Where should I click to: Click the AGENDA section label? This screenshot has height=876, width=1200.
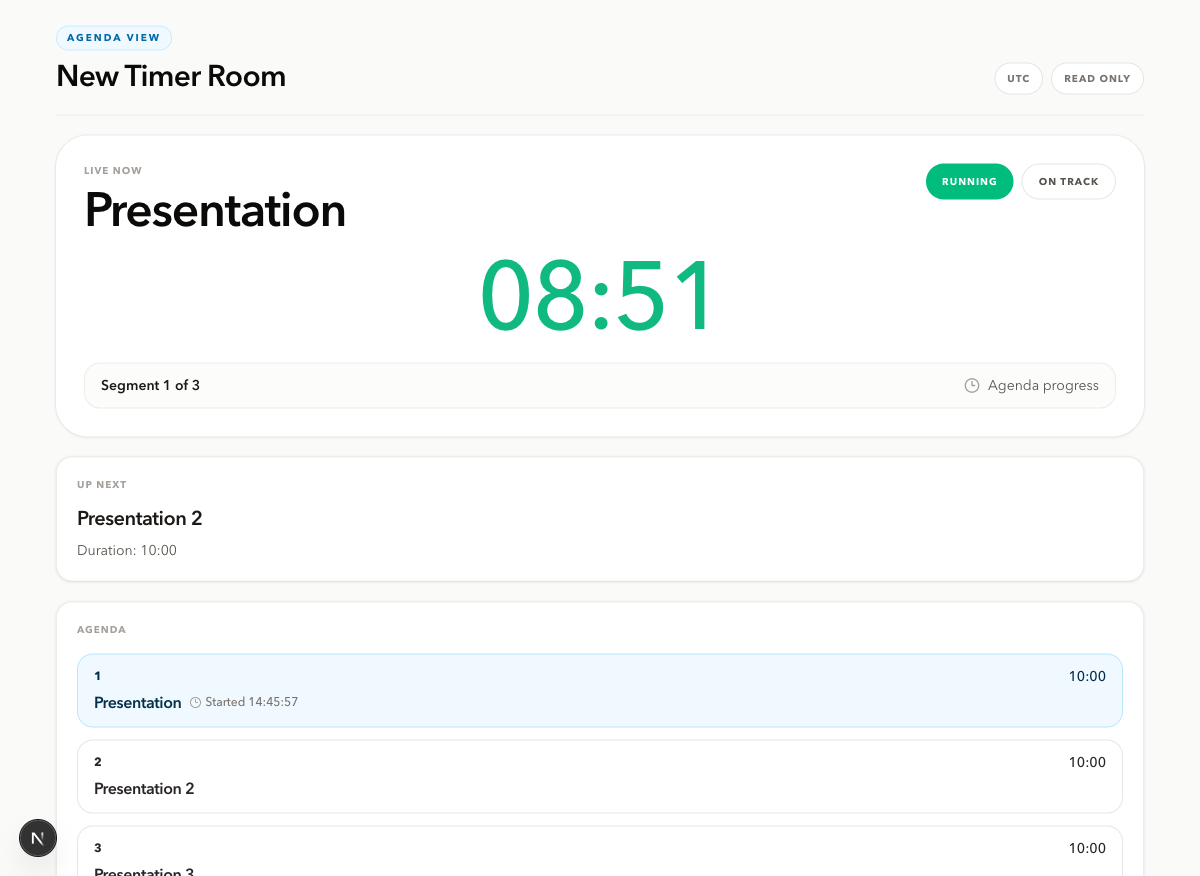[102, 630]
